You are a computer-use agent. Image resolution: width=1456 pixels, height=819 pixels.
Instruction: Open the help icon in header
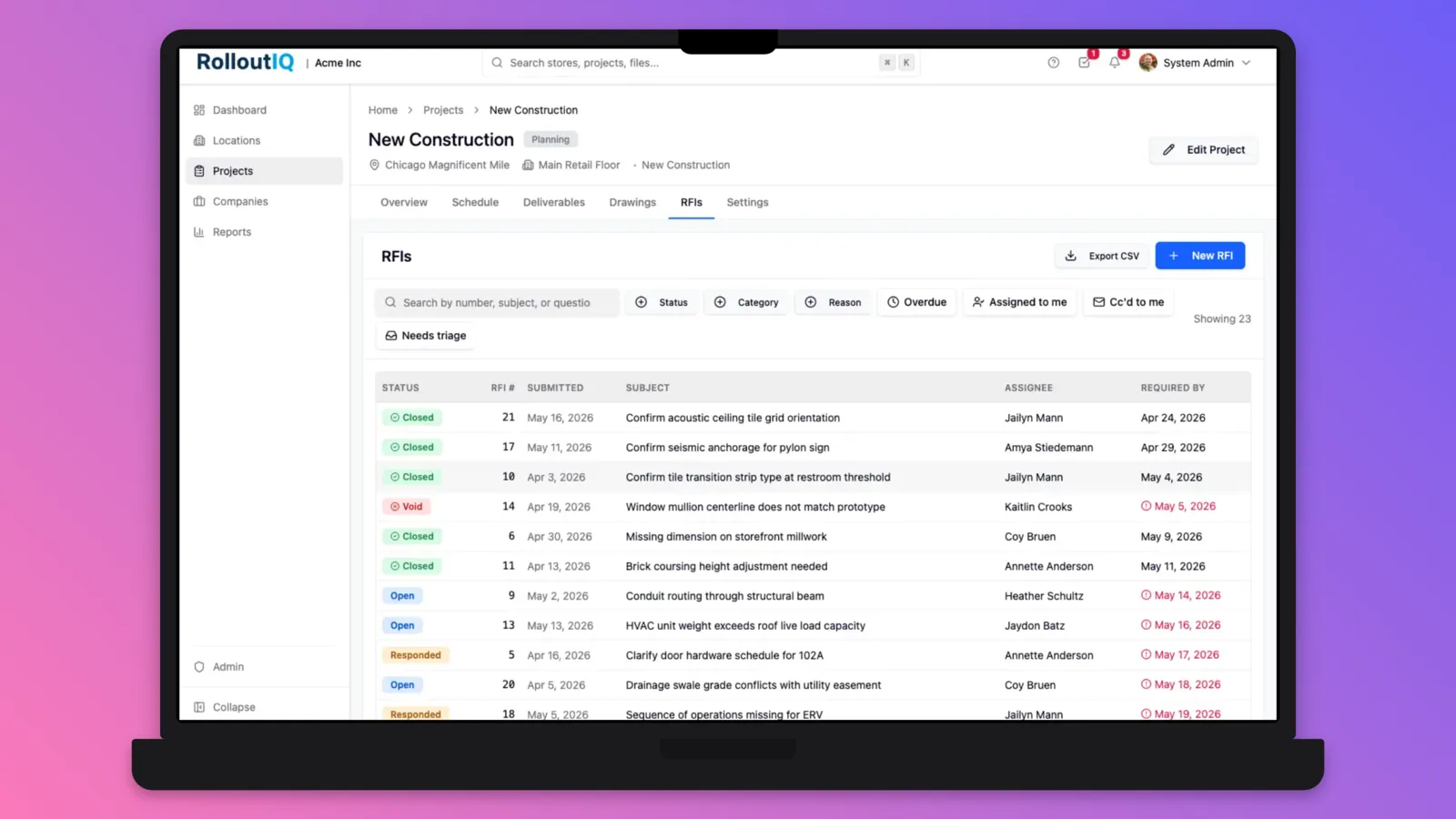click(1053, 63)
